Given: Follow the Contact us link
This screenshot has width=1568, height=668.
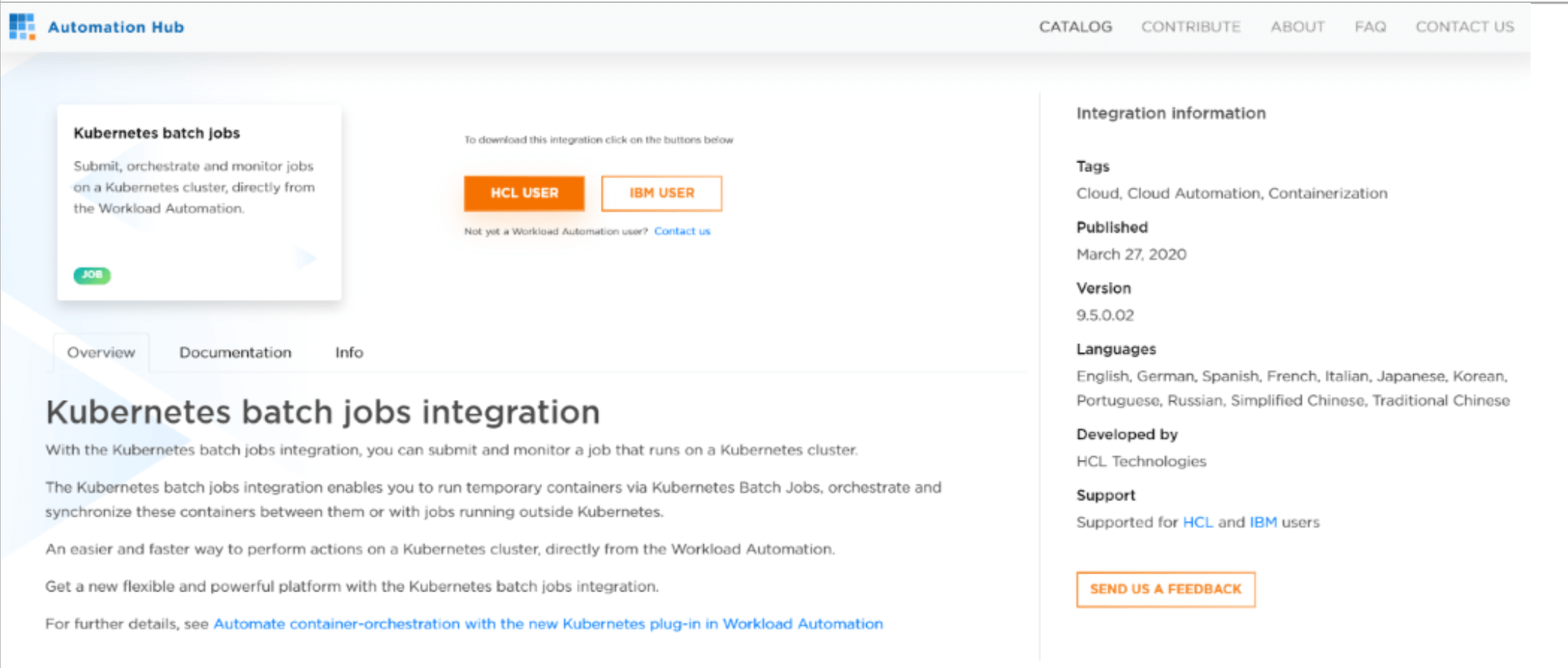Looking at the screenshot, I should tap(682, 231).
